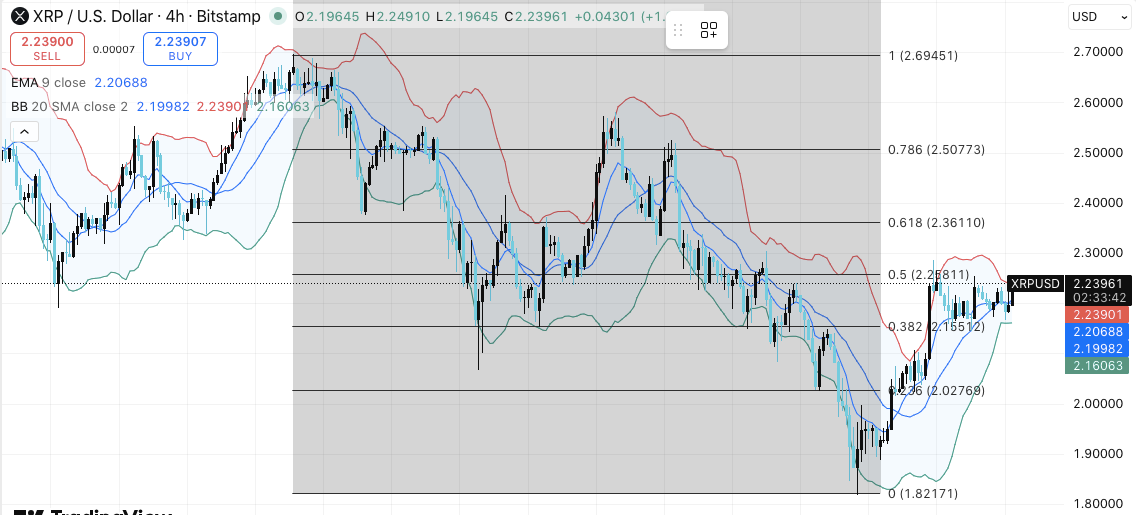Image resolution: width=1136 pixels, height=515 pixels.
Task: Click the 2.00000 price scale value
Action: pos(1097,404)
